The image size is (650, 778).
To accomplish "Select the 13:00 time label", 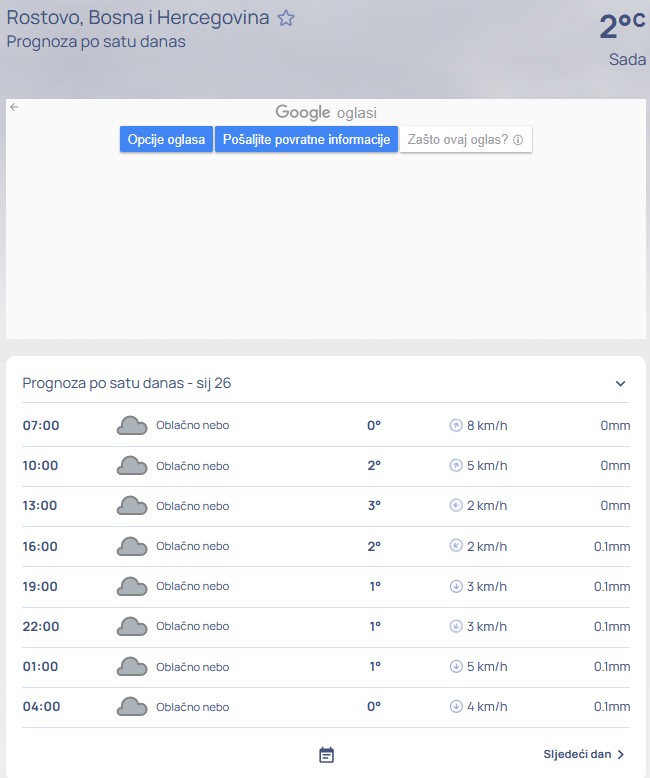I will [40, 506].
